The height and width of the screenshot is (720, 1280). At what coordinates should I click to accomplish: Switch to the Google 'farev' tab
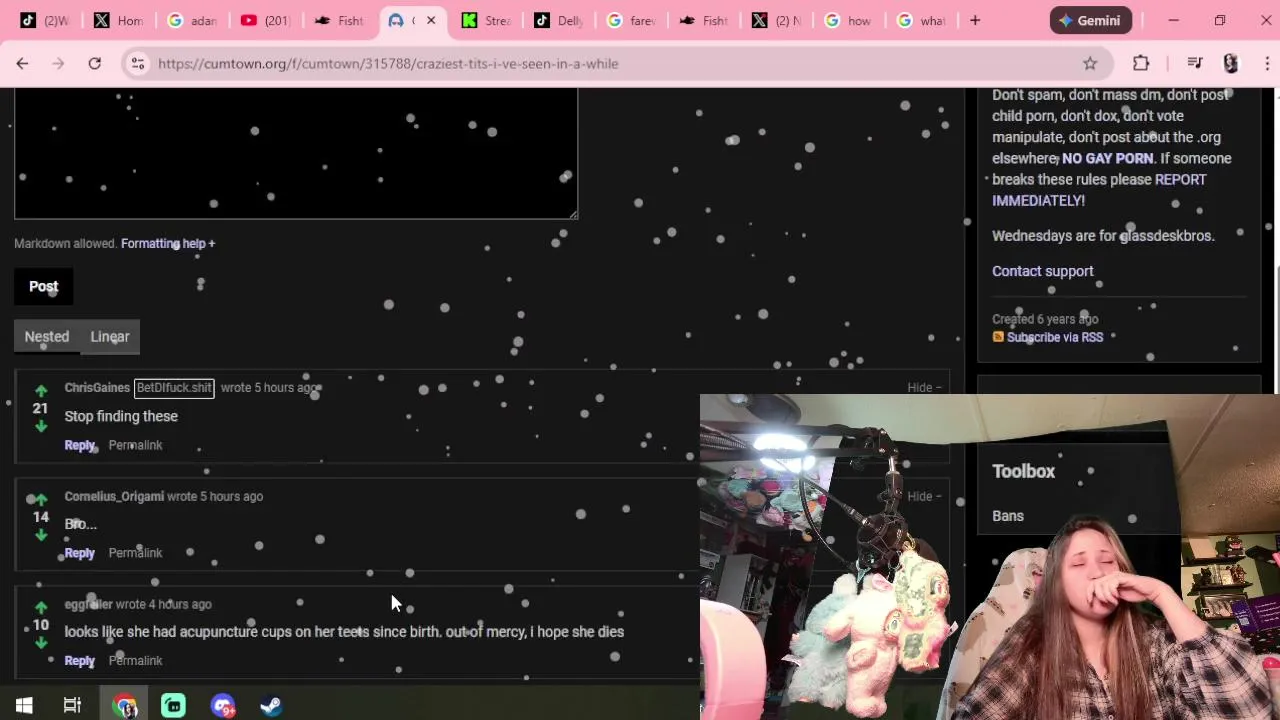point(632,20)
